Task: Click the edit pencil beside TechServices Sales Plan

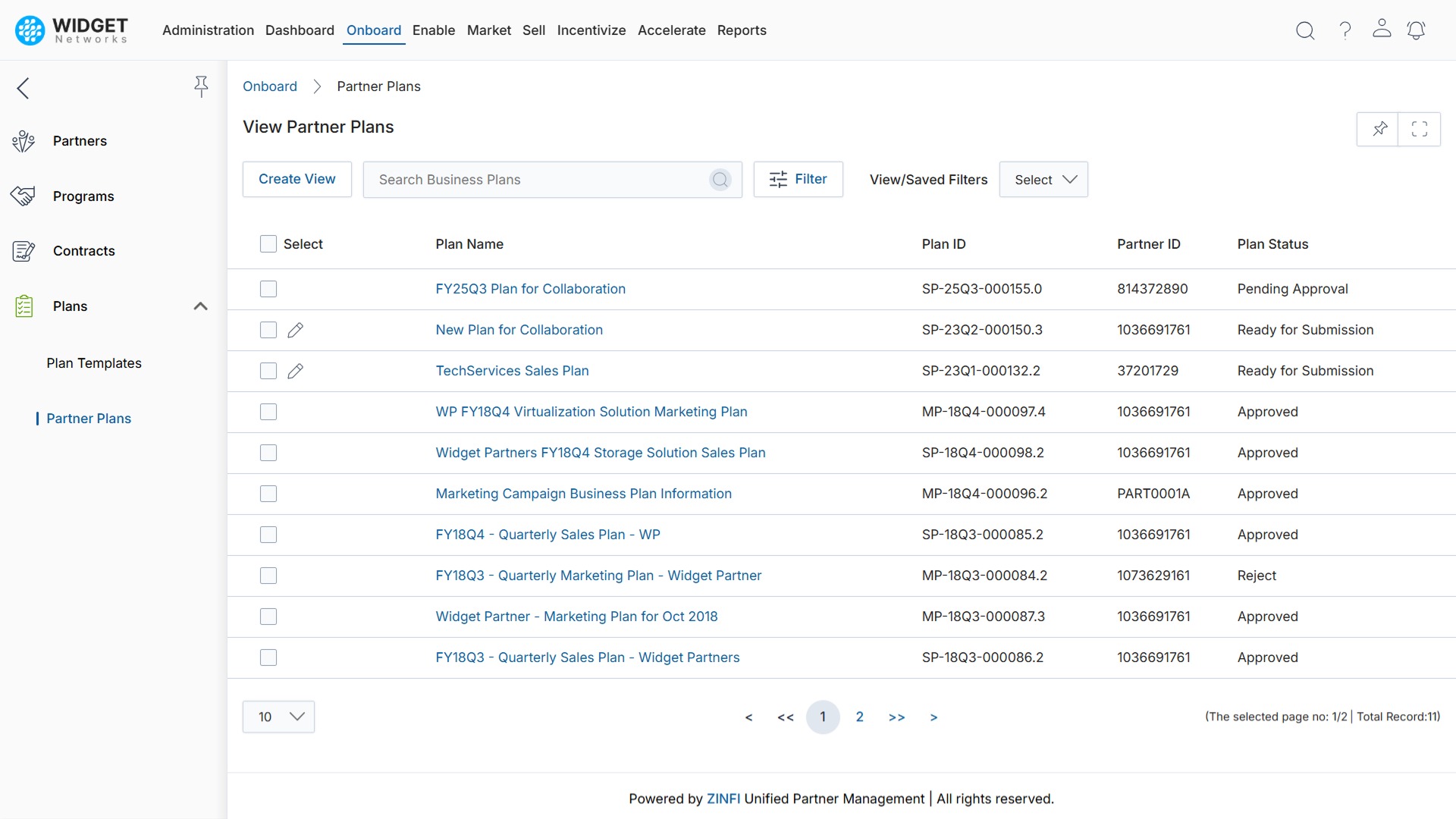Action: point(295,371)
